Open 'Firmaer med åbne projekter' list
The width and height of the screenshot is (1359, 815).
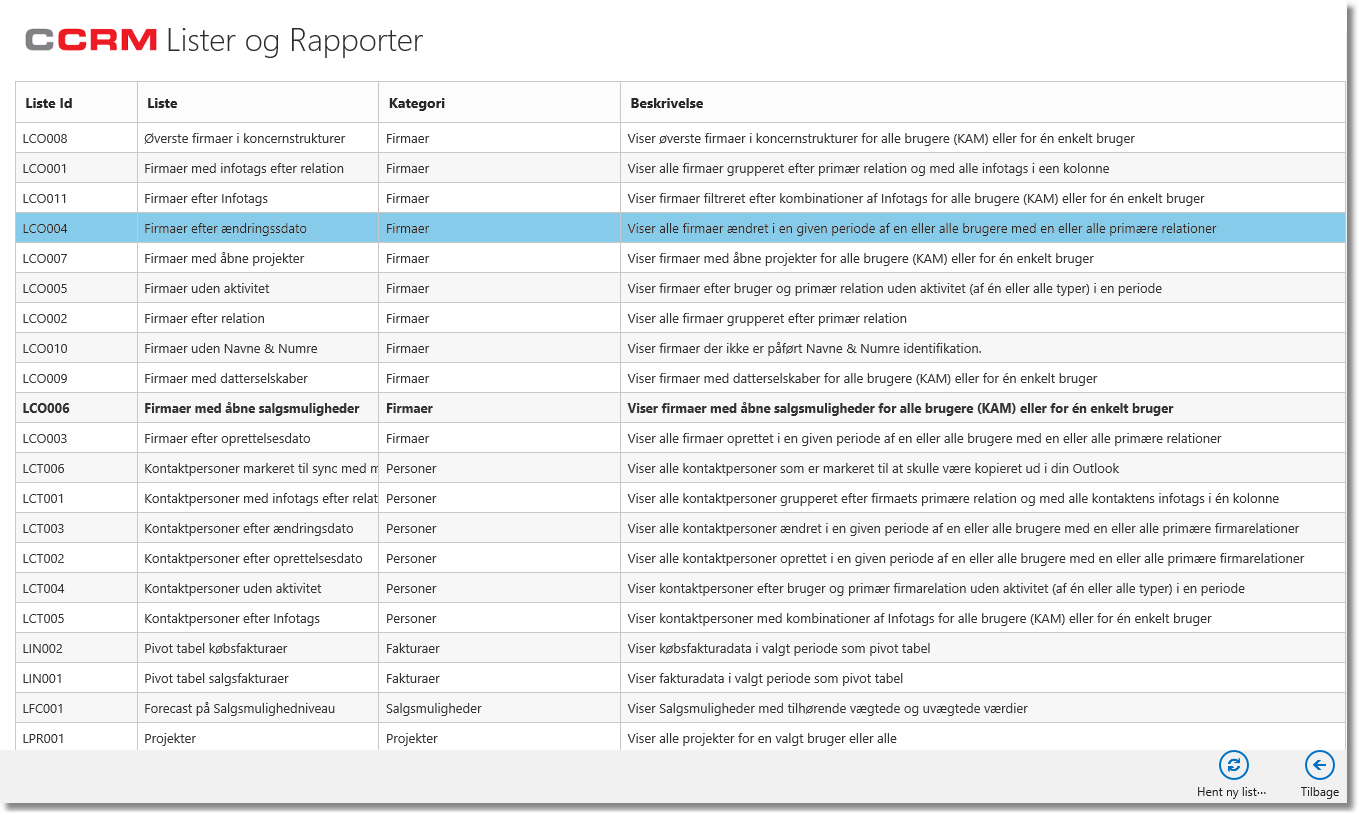[x=224, y=258]
